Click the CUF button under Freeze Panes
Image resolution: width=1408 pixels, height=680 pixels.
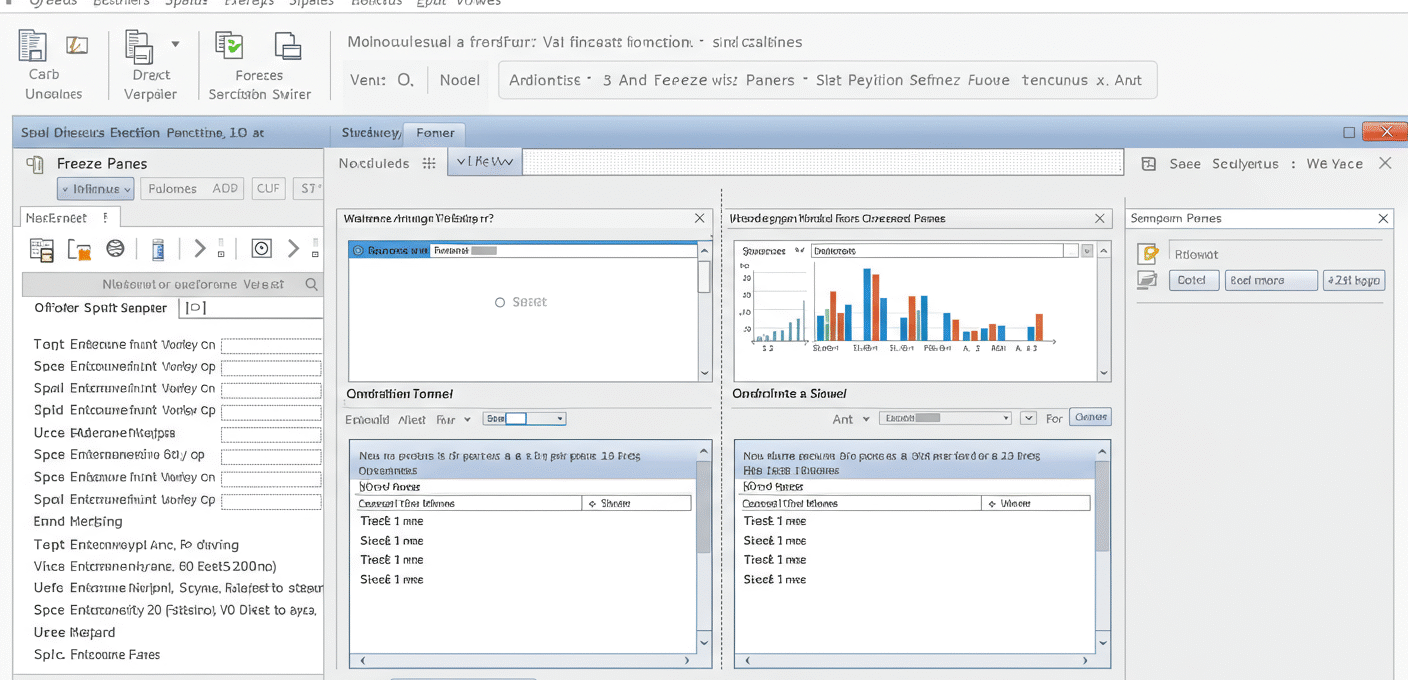point(268,188)
